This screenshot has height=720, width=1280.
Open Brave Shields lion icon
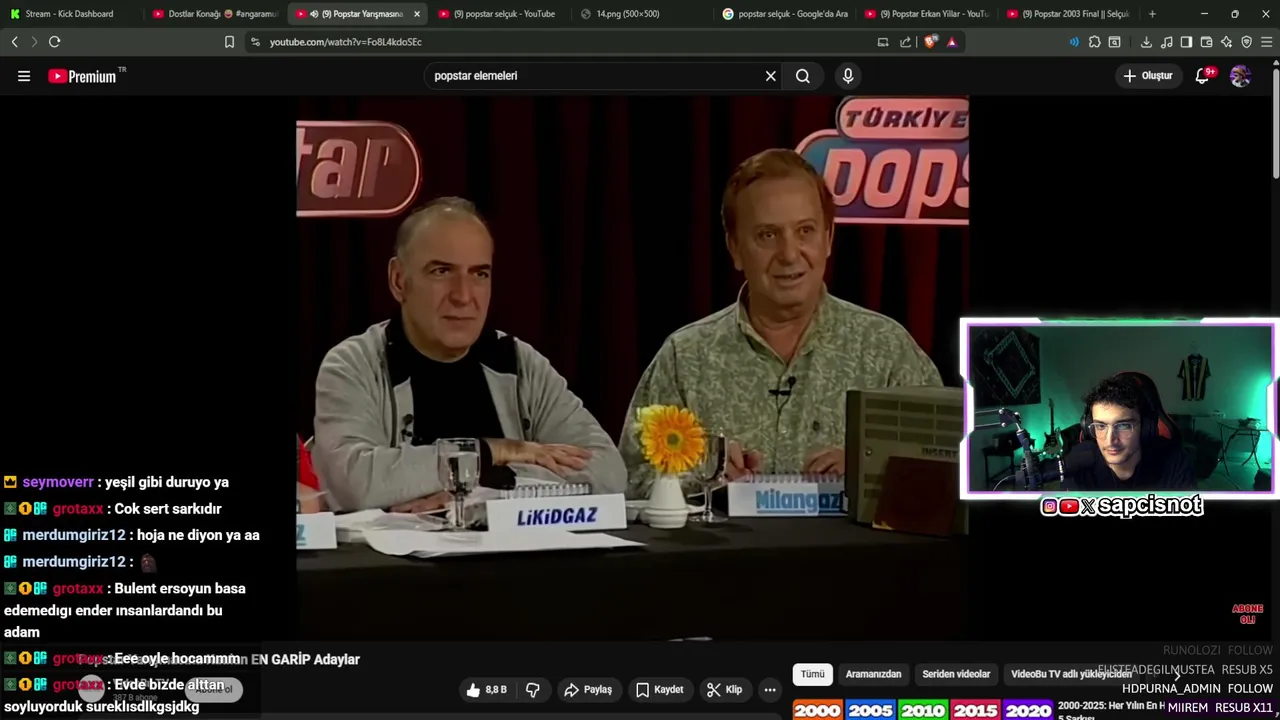tap(931, 42)
